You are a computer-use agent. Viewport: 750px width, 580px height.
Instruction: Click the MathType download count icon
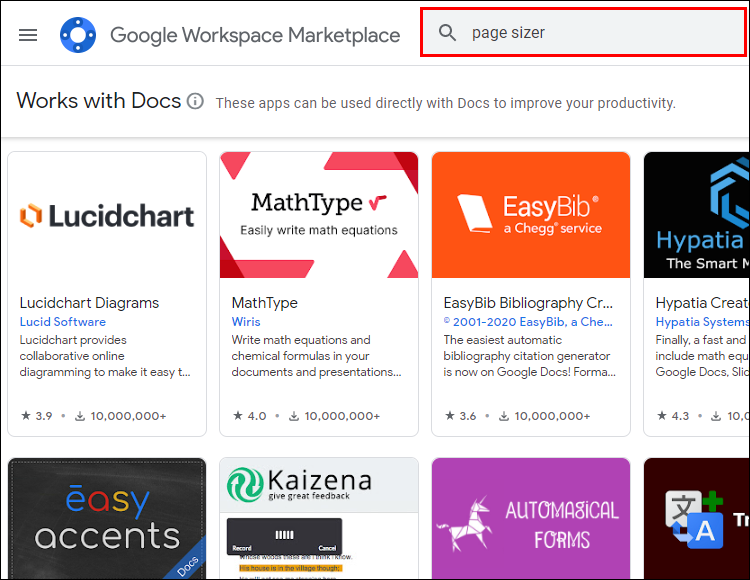pyautogui.click(x=294, y=416)
